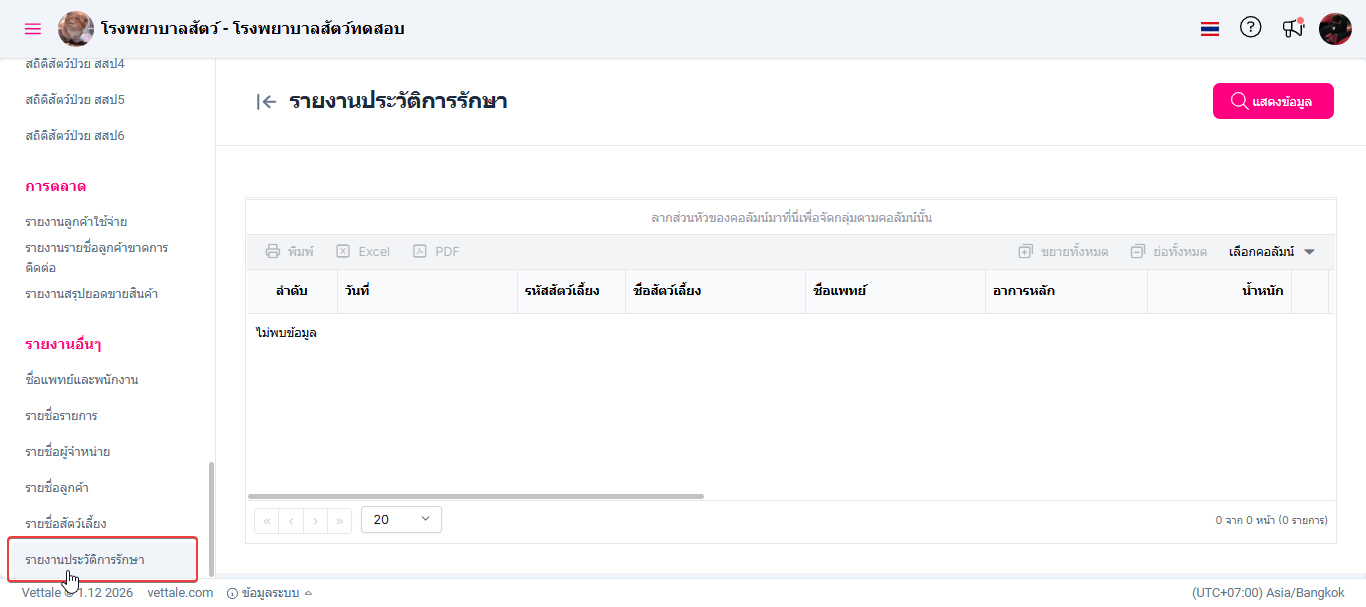This screenshot has height=607, width=1366.
Task: Click the 0 จาก 0 หน้า page info
Action: pos(1271,520)
